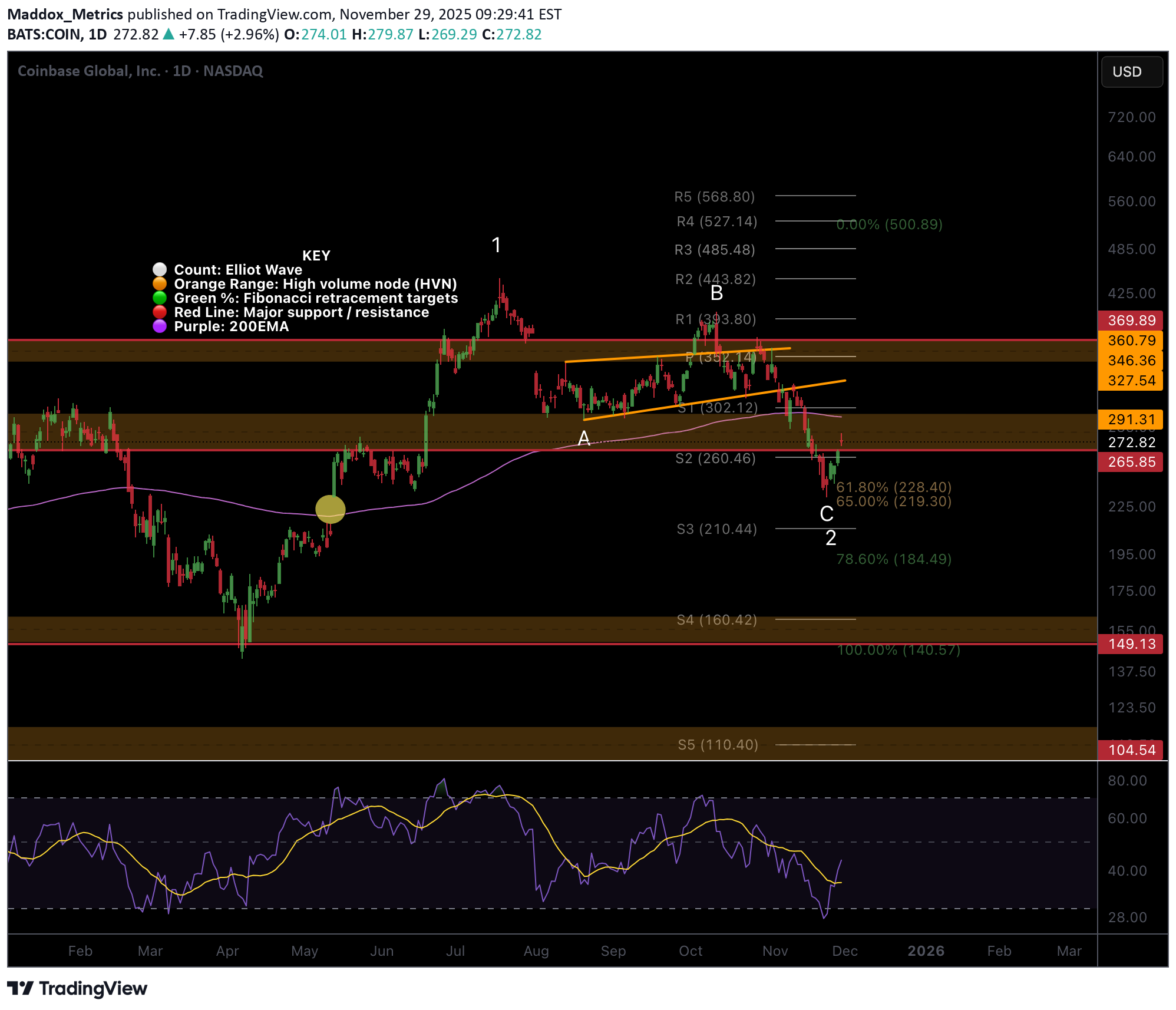Click the TradingView logo icon
The width and height of the screenshot is (1176, 1010).
21,988
